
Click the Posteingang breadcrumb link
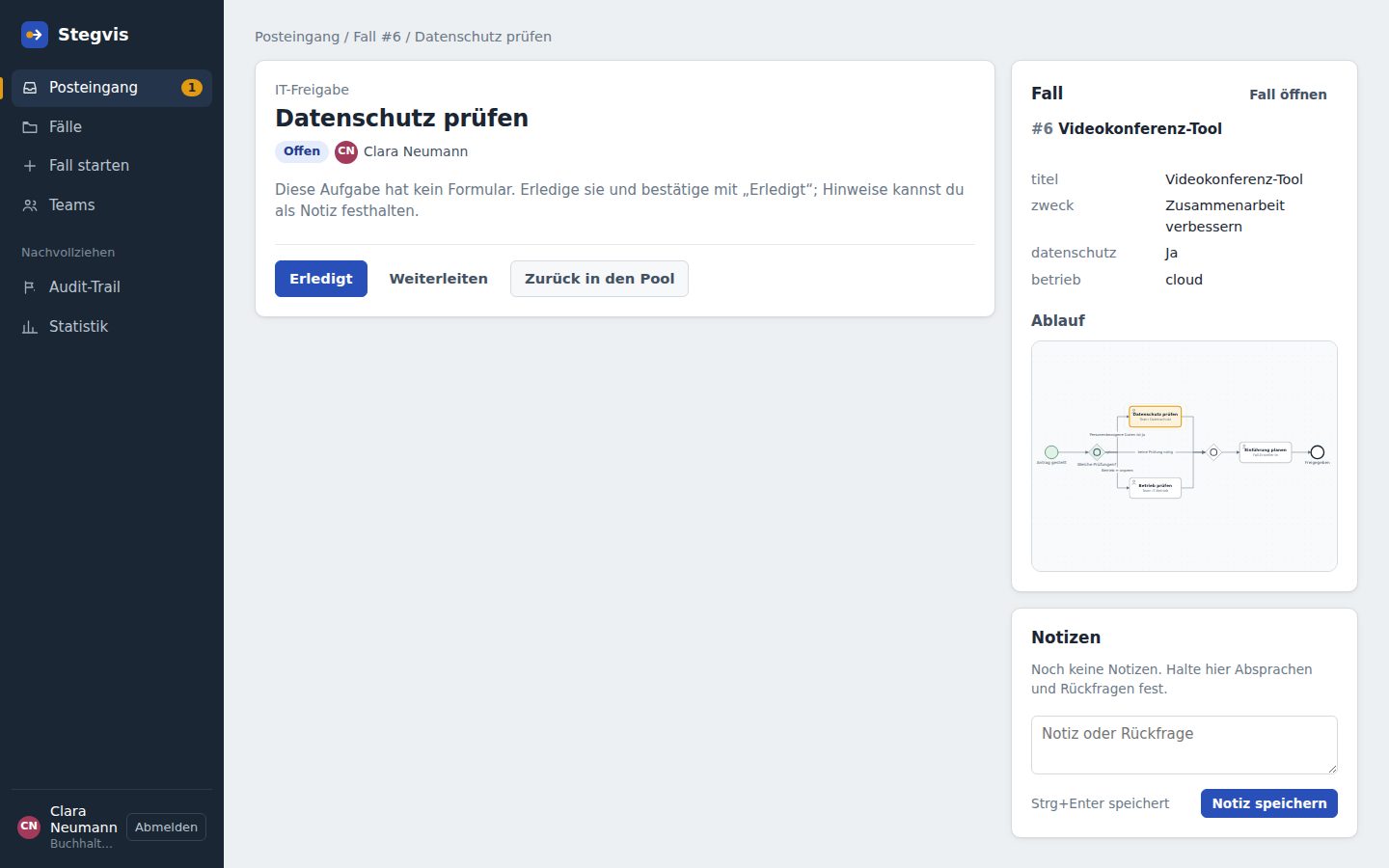click(x=297, y=37)
